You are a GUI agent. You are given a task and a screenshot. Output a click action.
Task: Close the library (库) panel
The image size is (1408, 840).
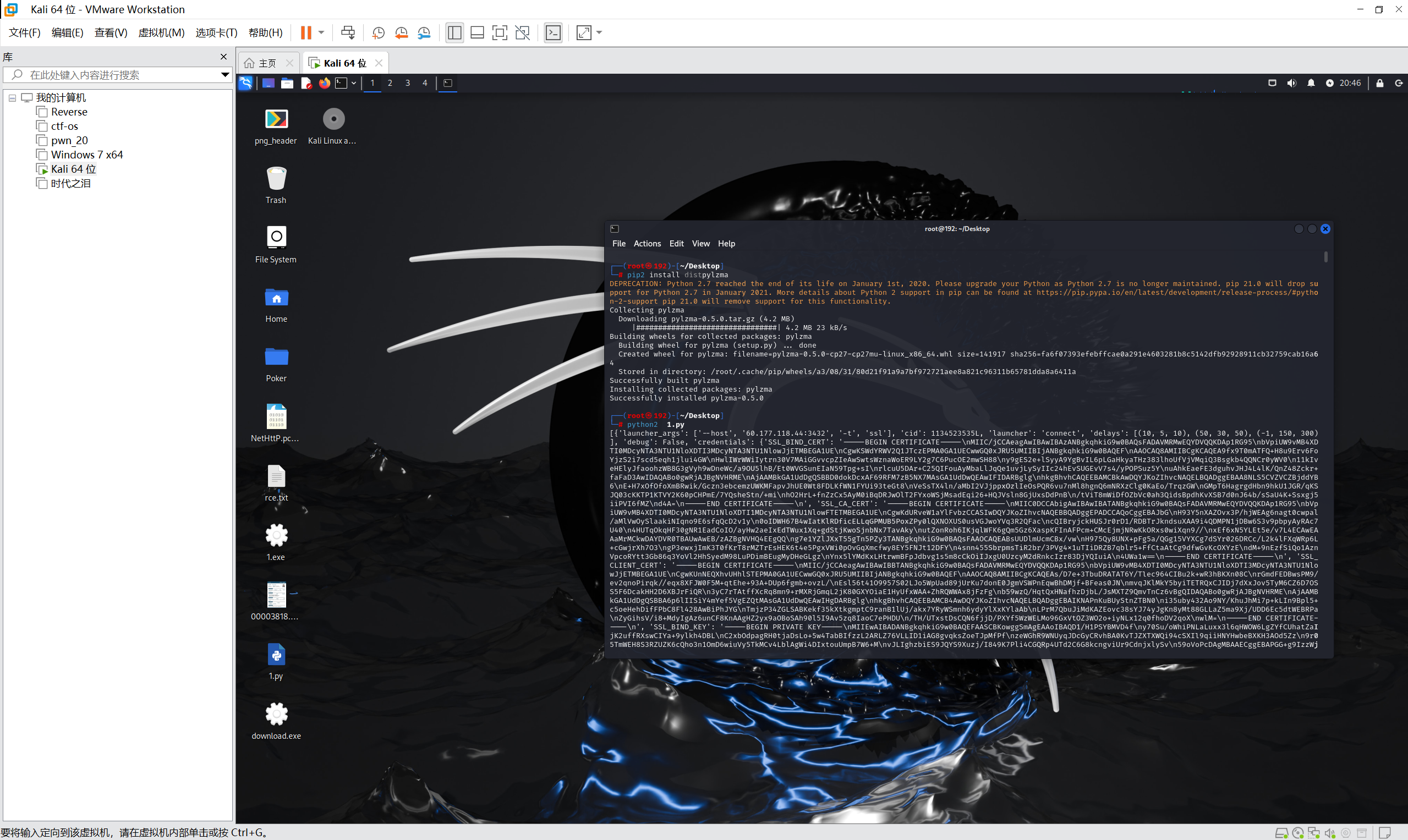(223, 57)
